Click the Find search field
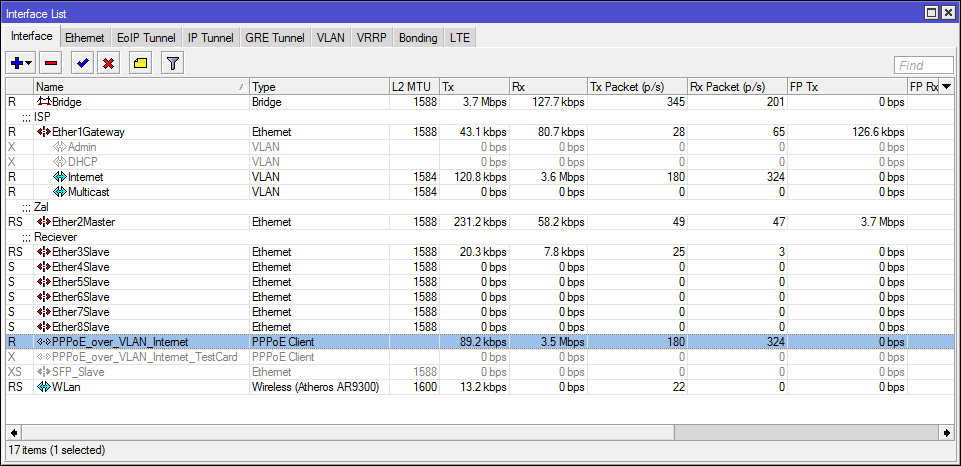 tap(922, 65)
